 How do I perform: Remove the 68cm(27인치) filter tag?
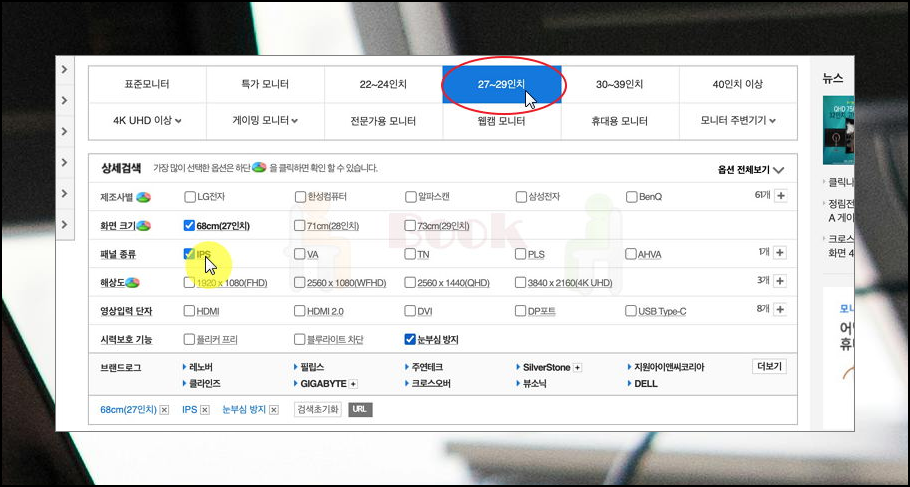tap(164, 410)
